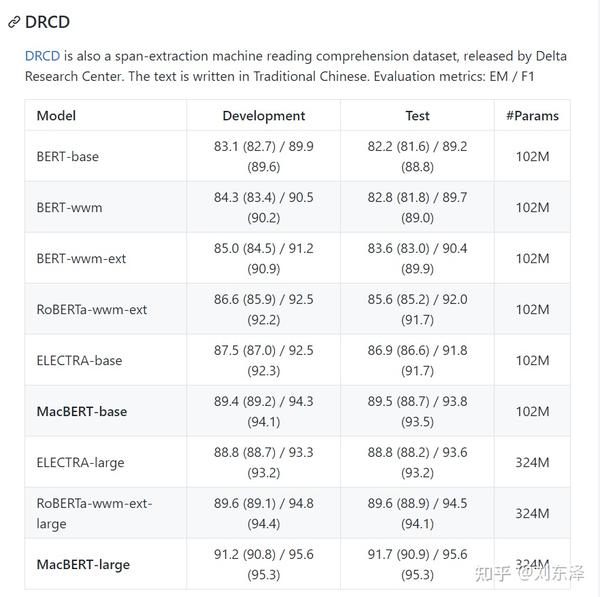
Task: Click the Test column header
Action: (417, 115)
